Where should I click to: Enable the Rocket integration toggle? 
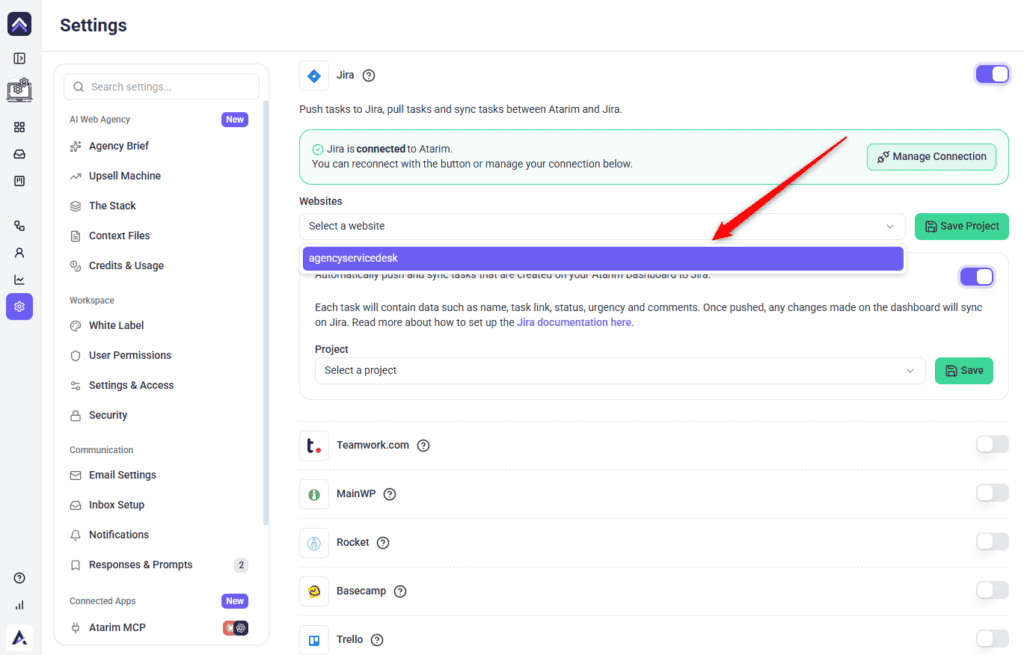[992, 541]
